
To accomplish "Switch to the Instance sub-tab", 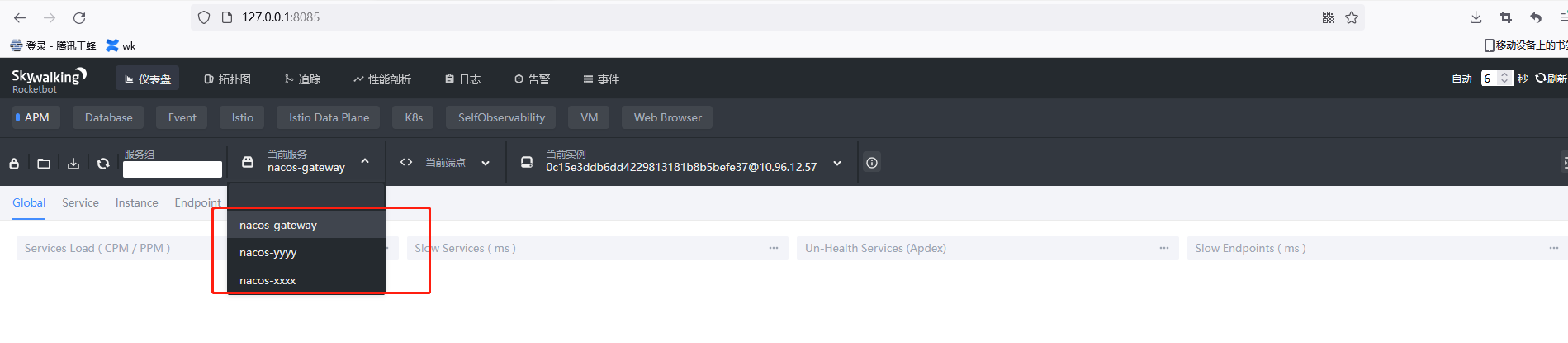I will (136, 203).
